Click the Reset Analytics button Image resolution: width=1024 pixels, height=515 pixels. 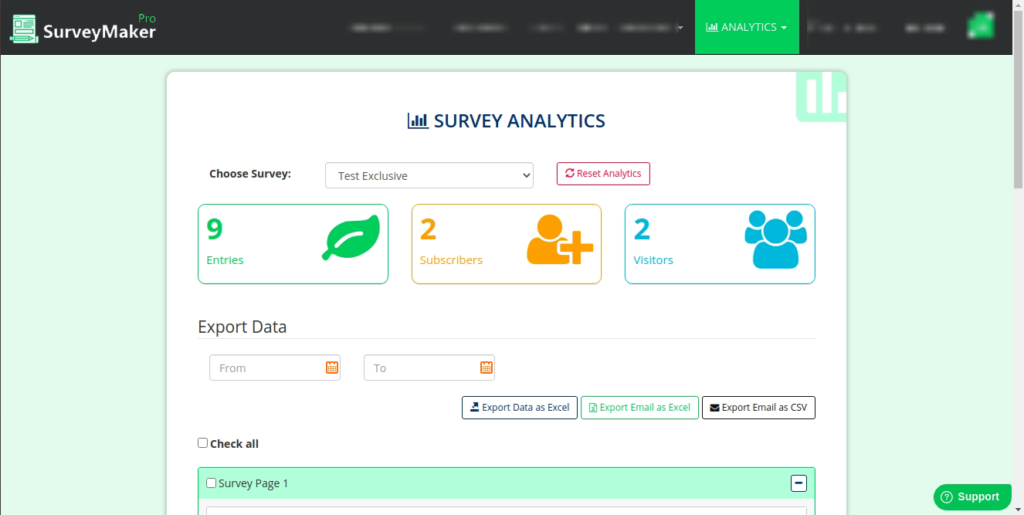coord(603,174)
